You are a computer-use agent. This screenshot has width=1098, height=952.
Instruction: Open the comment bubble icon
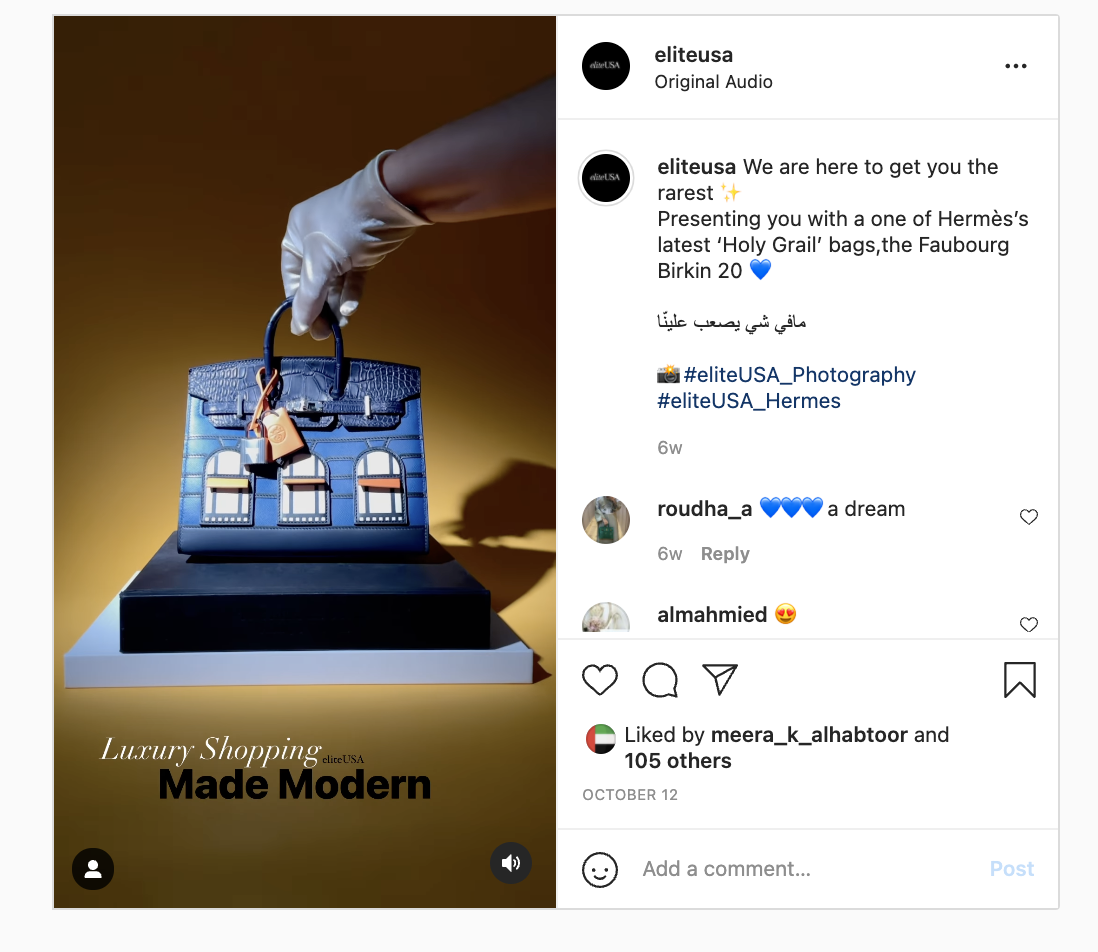pos(660,680)
